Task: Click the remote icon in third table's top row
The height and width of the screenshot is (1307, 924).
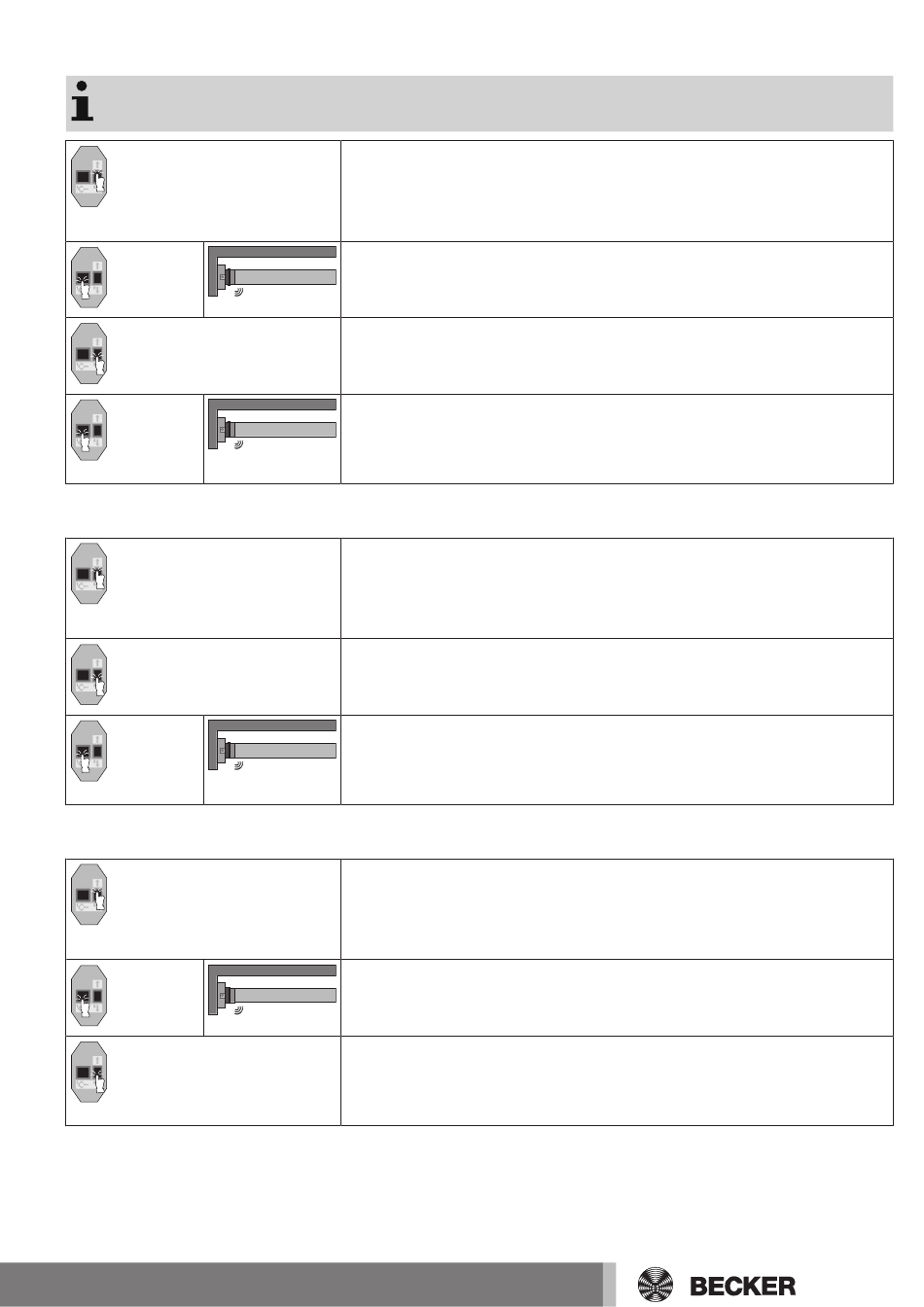Action: [89, 895]
